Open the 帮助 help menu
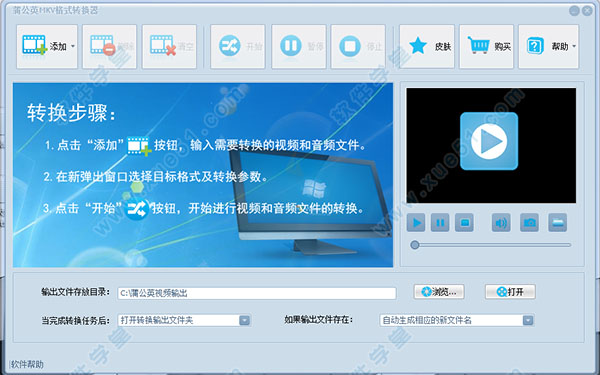 pyautogui.click(x=549, y=46)
